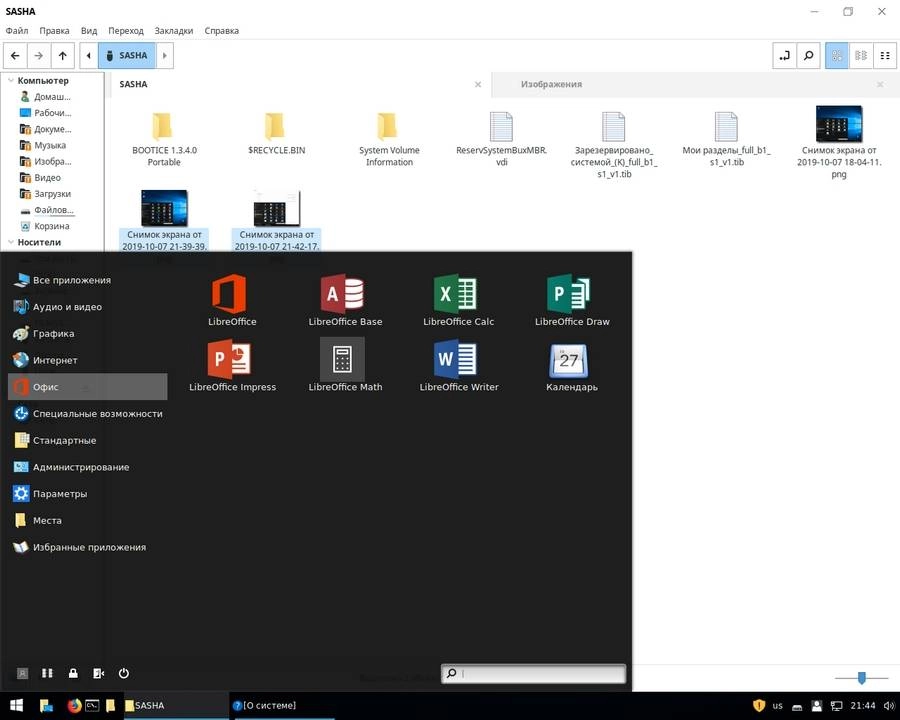The width and height of the screenshot is (900, 720).
Task: Select Мои разделы_full_b1_s1_v1.tib file
Action: pos(726,138)
